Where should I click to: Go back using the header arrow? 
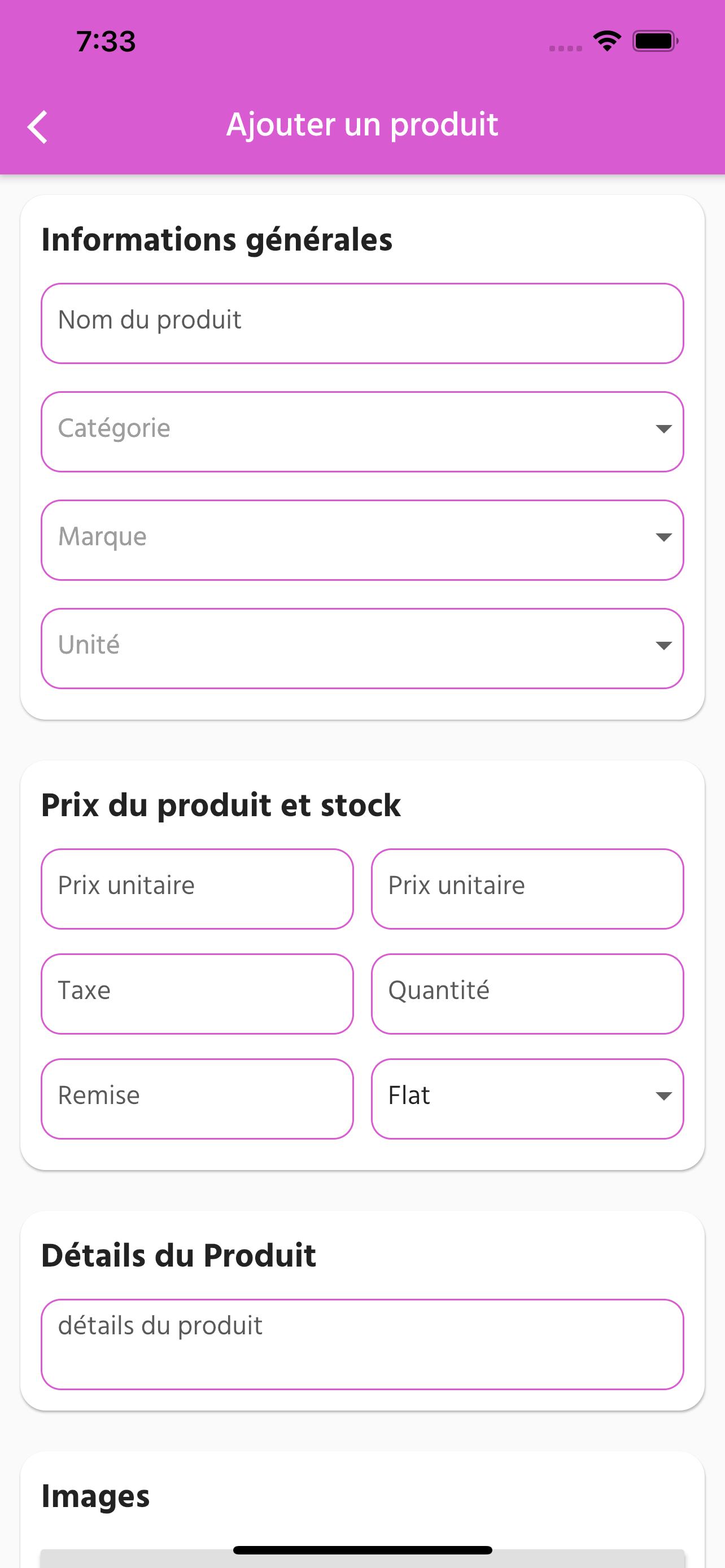(x=38, y=126)
